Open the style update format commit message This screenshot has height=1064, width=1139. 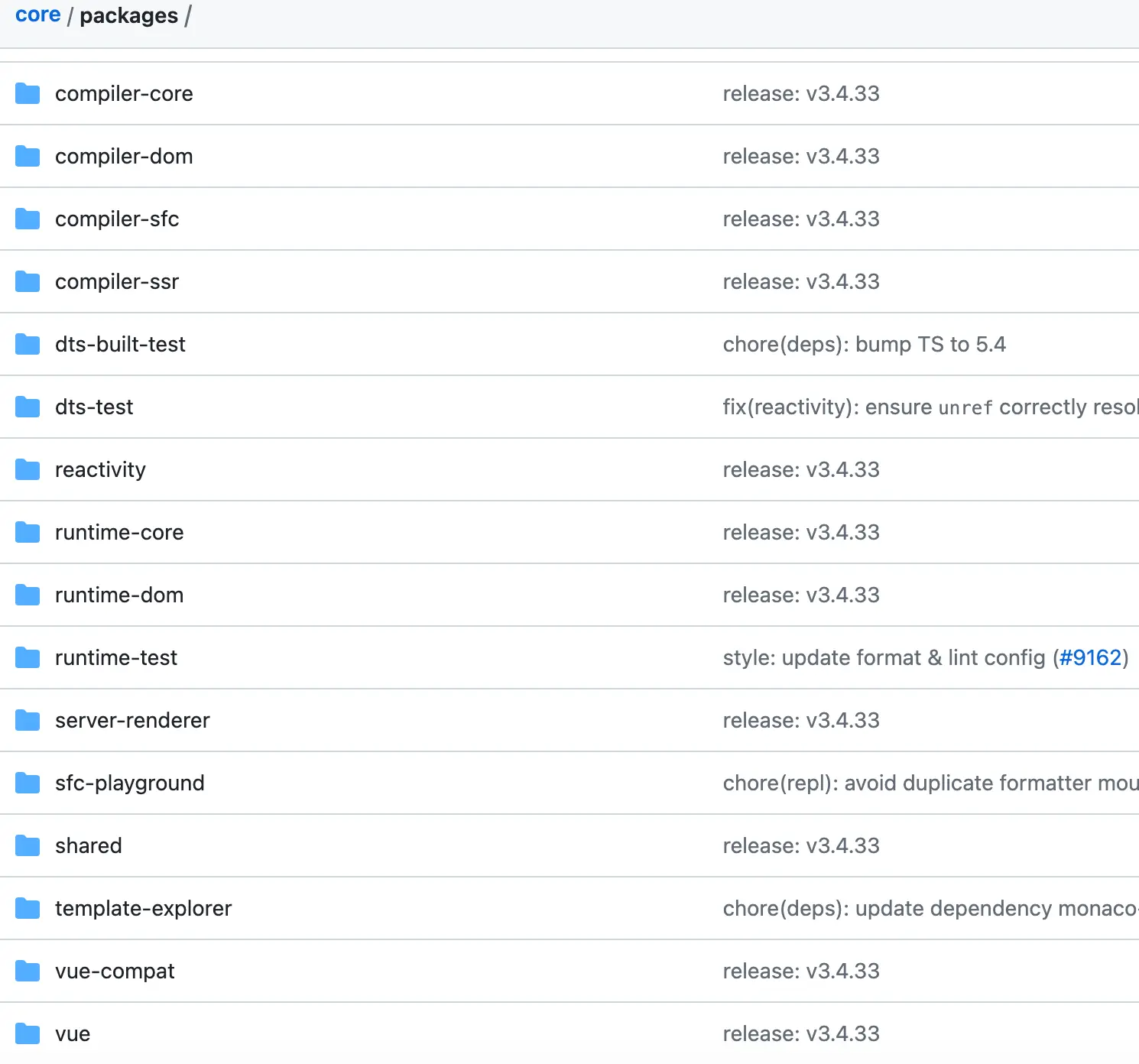point(887,657)
